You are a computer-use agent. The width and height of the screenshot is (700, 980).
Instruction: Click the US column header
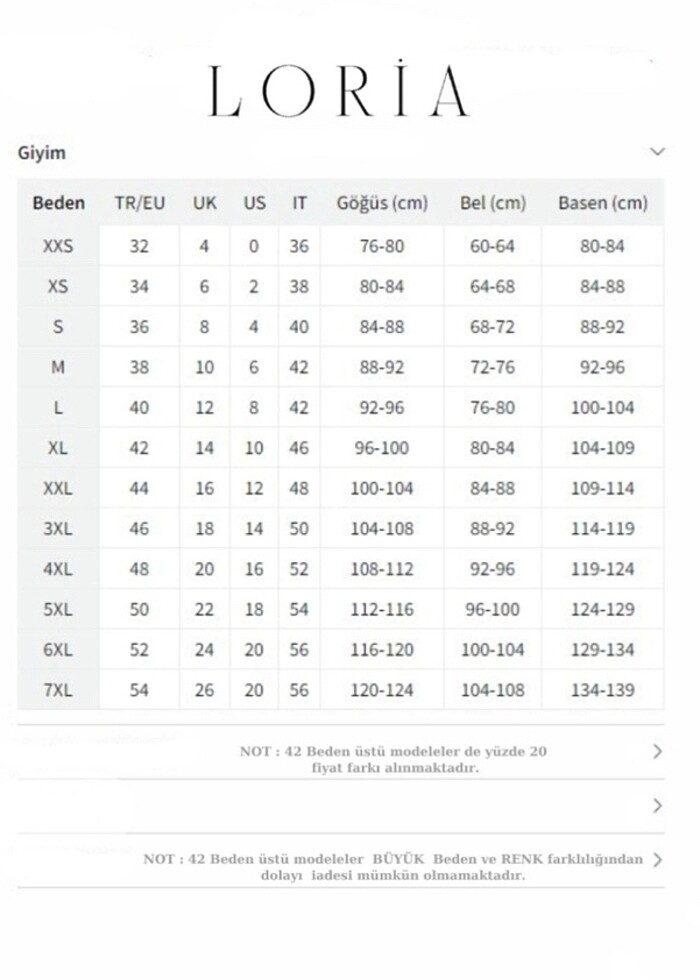pyautogui.click(x=254, y=203)
